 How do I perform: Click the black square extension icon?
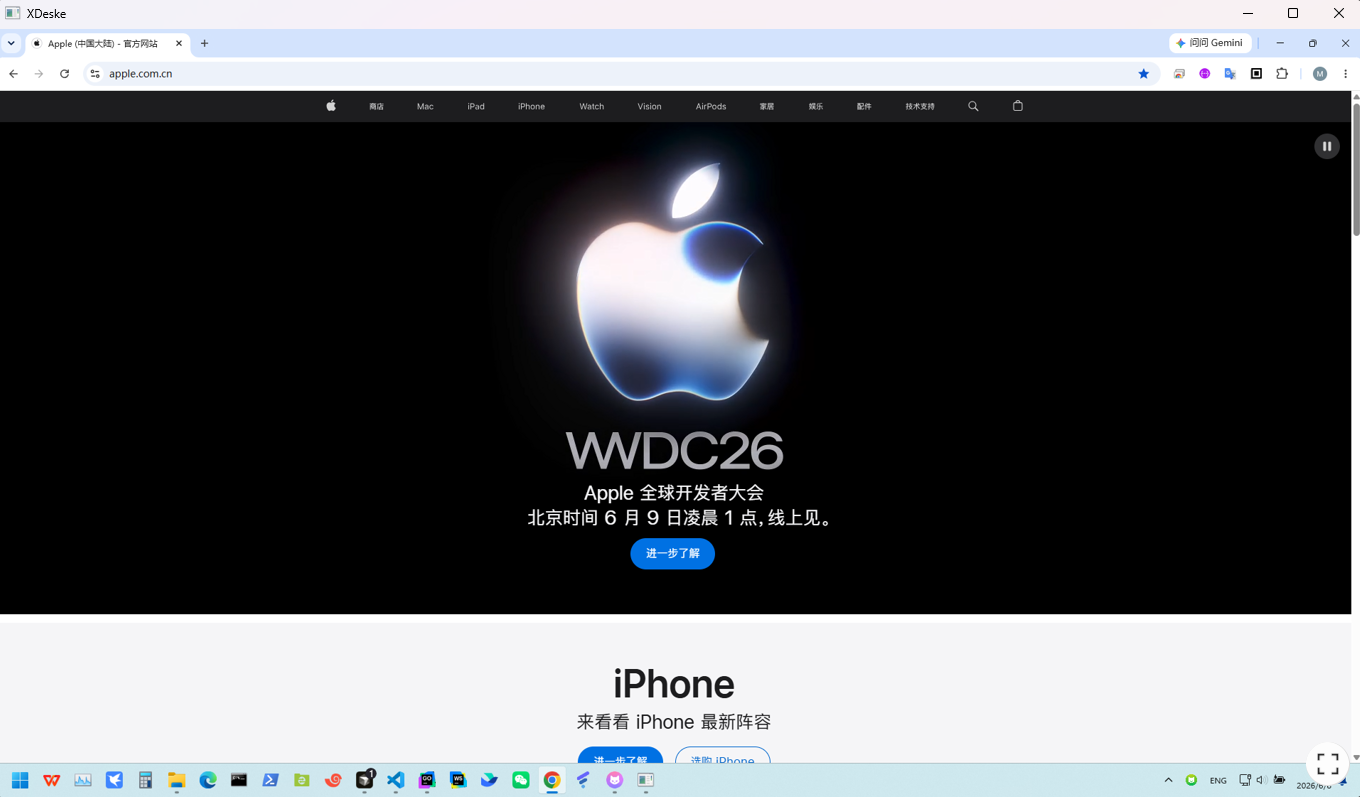click(1257, 74)
